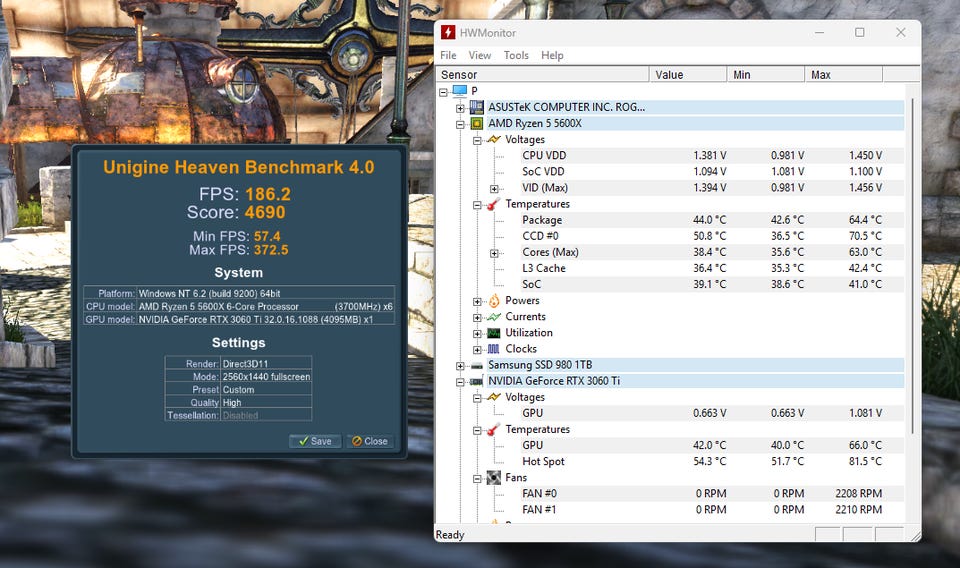Click the HWMonitor lightning app icon
This screenshot has width=960, height=568.
coord(448,32)
